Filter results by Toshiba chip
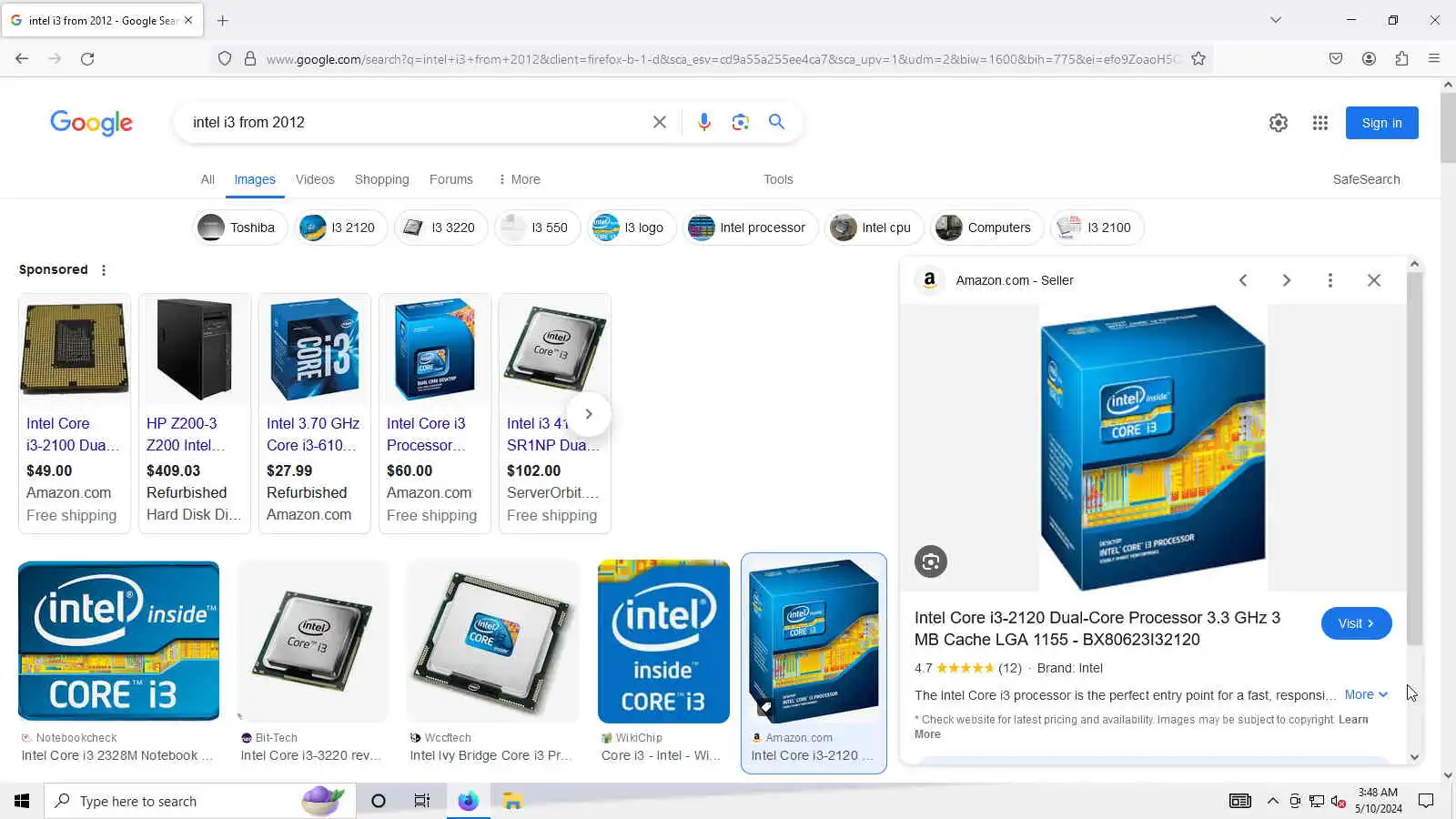This screenshot has height=819, width=1456. pos(240,227)
